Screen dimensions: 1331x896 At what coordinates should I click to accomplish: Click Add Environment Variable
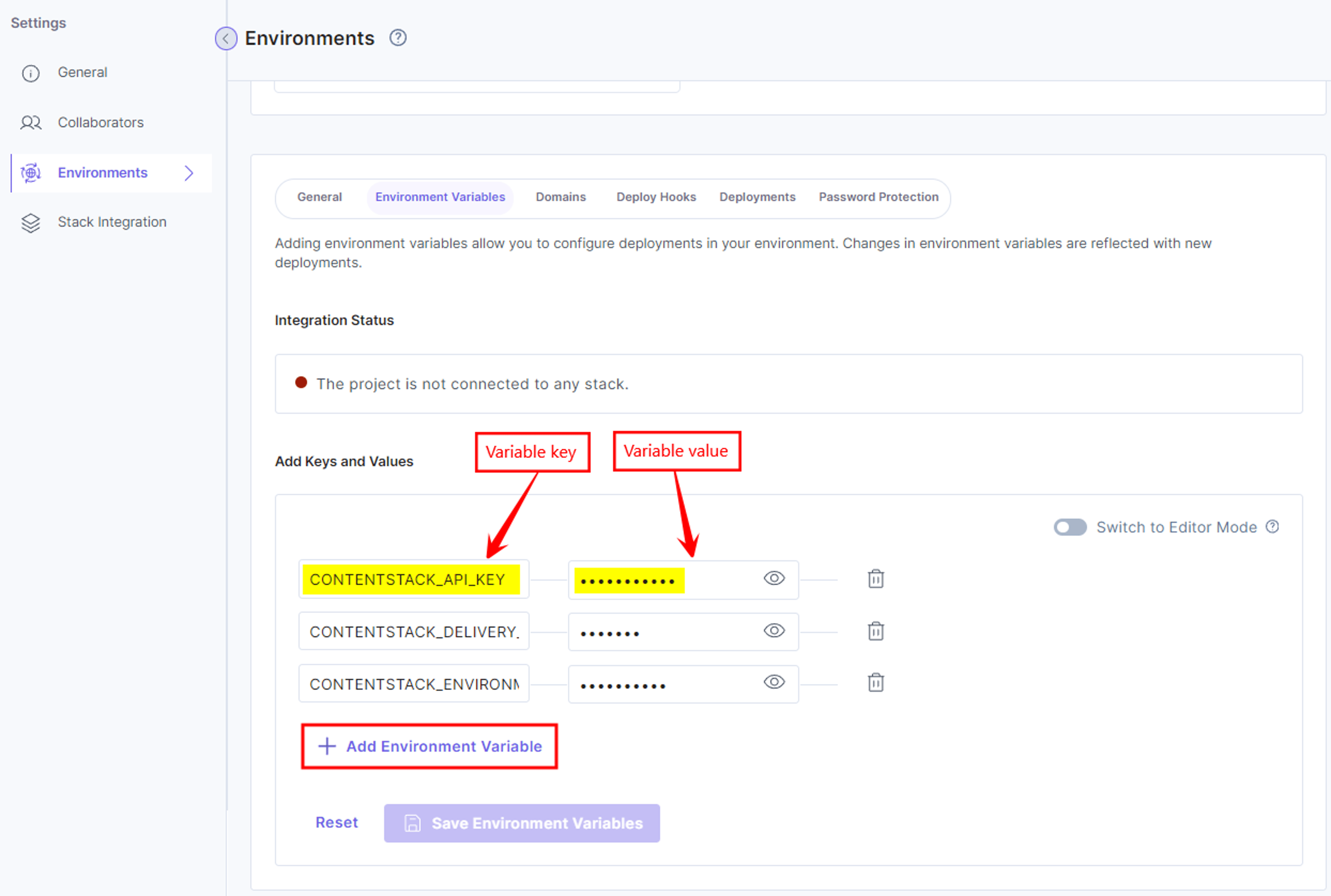tap(429, 746)
